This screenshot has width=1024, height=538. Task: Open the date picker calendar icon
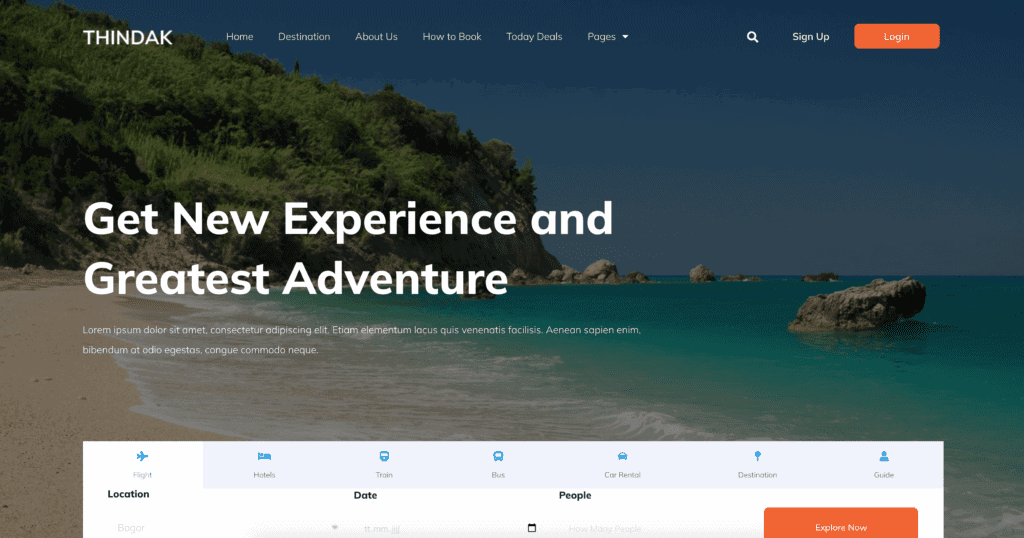tap(532, 528)
